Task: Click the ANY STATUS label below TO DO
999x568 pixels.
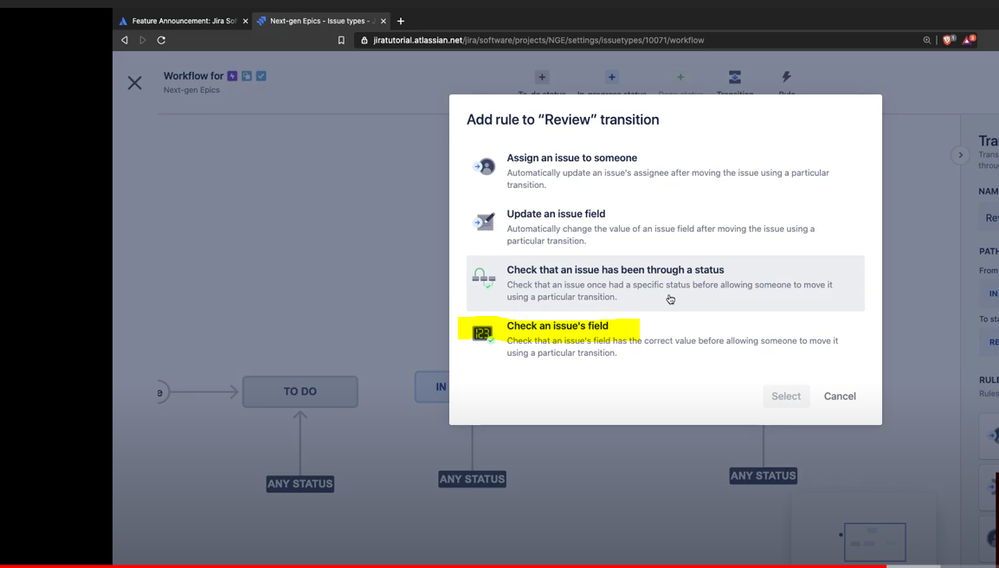Action: (300, 484)
